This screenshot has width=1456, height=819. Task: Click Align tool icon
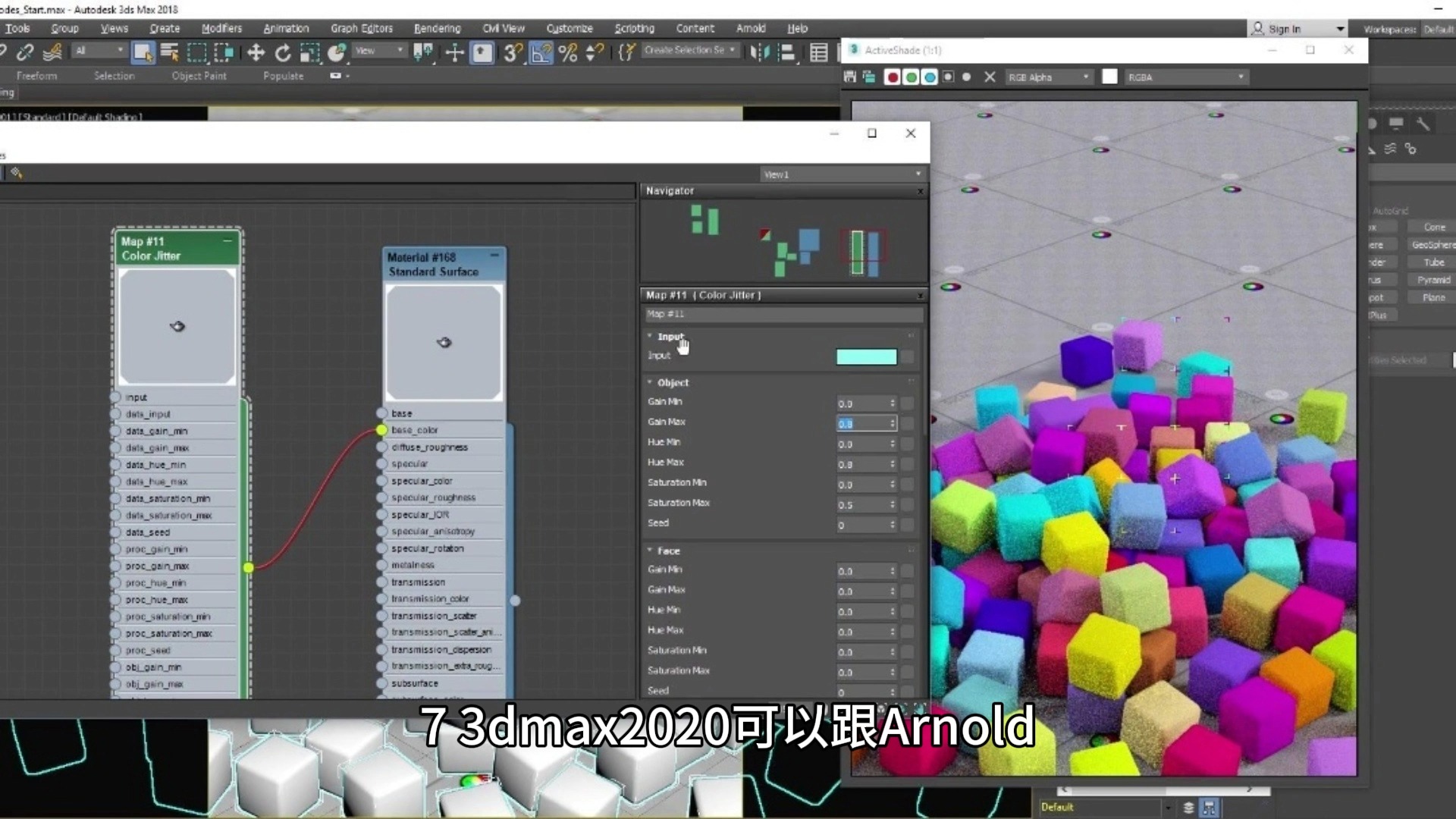click(x=787, y=52)
